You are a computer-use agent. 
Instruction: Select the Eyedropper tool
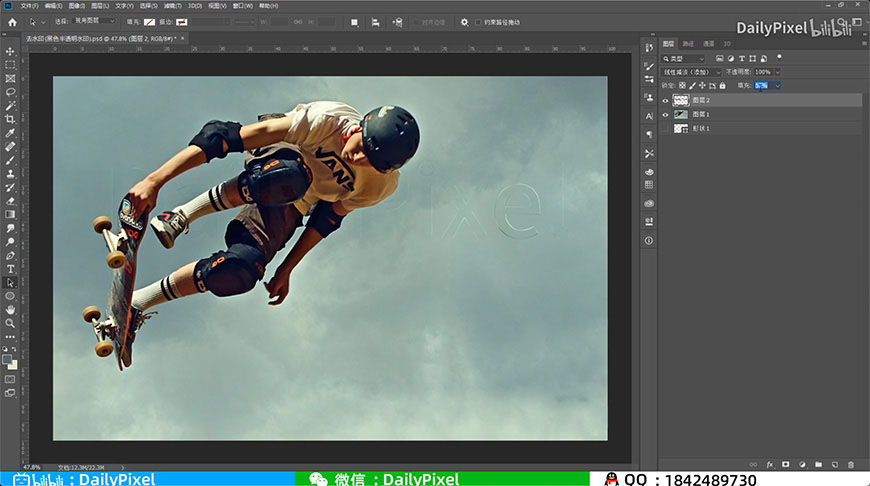(x=10, y=133)
